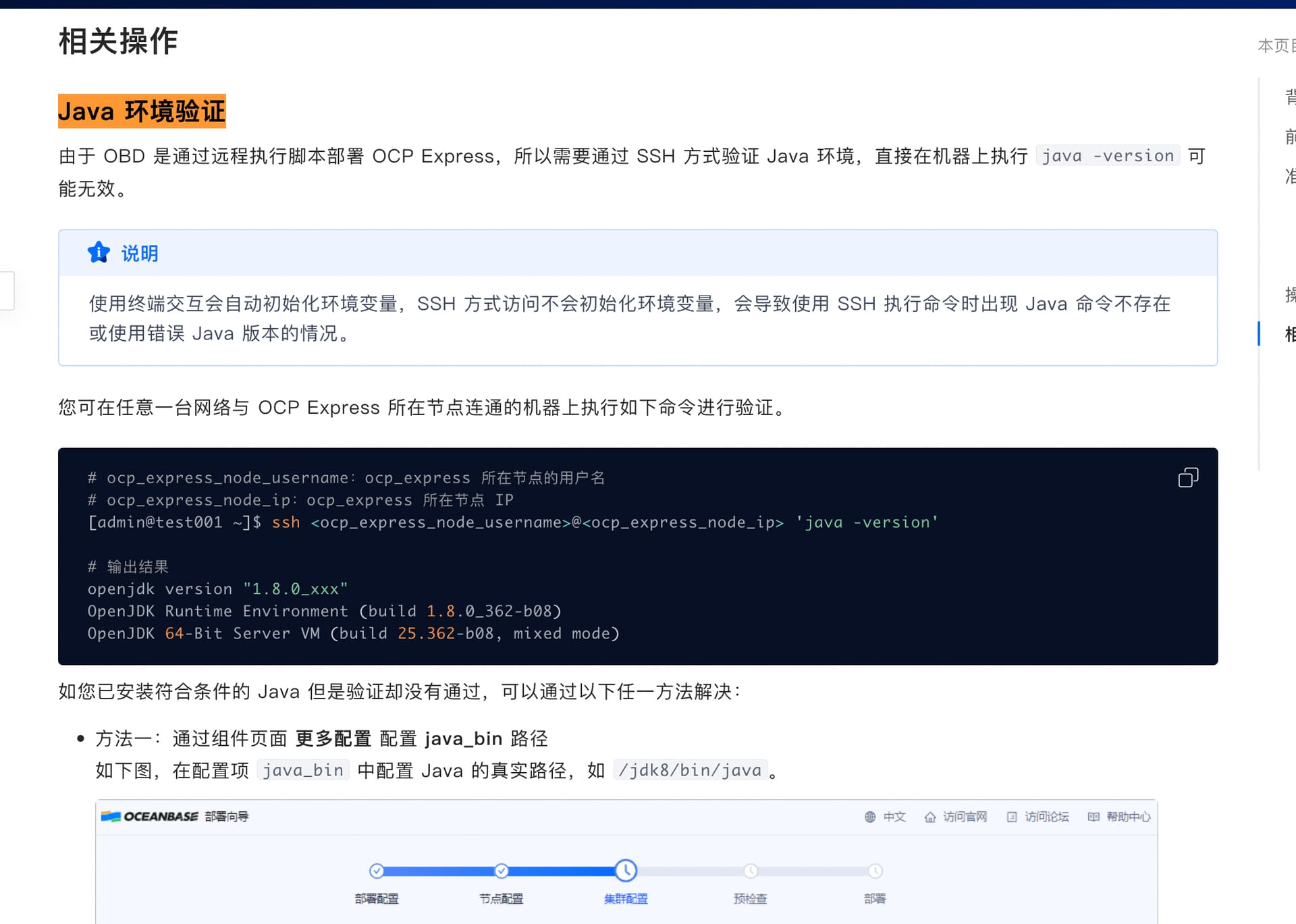Select the 节点配置 completed step marker

coord(502,871)
